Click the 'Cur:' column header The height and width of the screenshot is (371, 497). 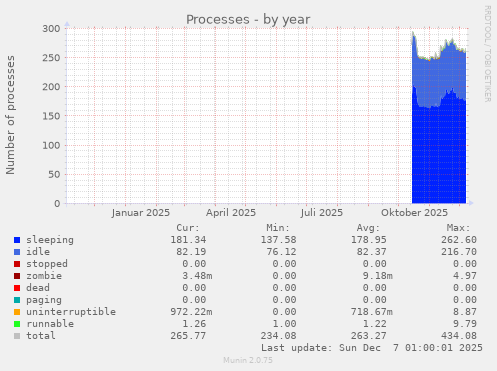tap(188, 228)
